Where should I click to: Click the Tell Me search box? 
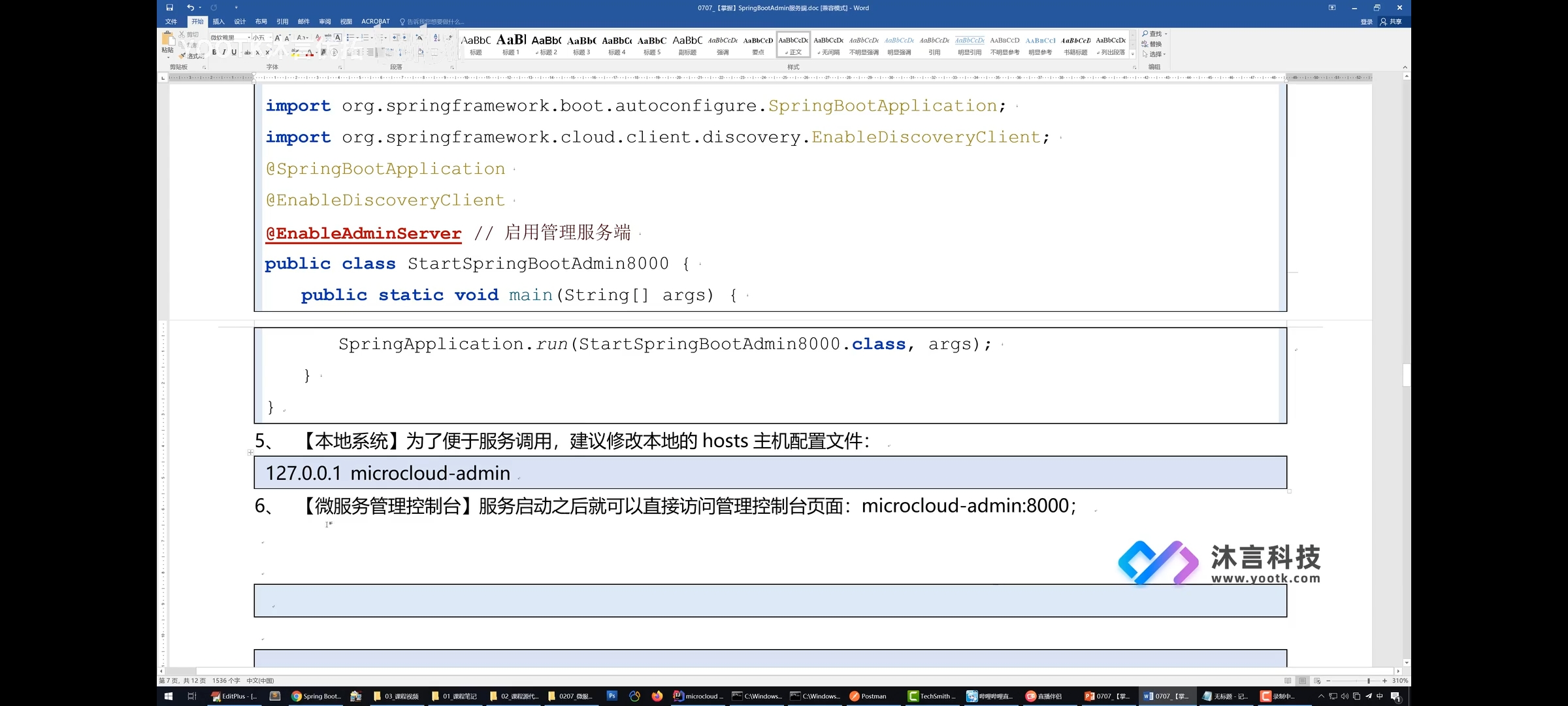(x=432, y=22)
